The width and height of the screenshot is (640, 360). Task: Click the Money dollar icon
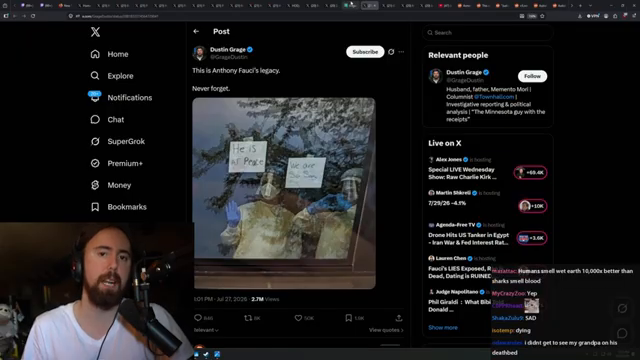[95, 185]
